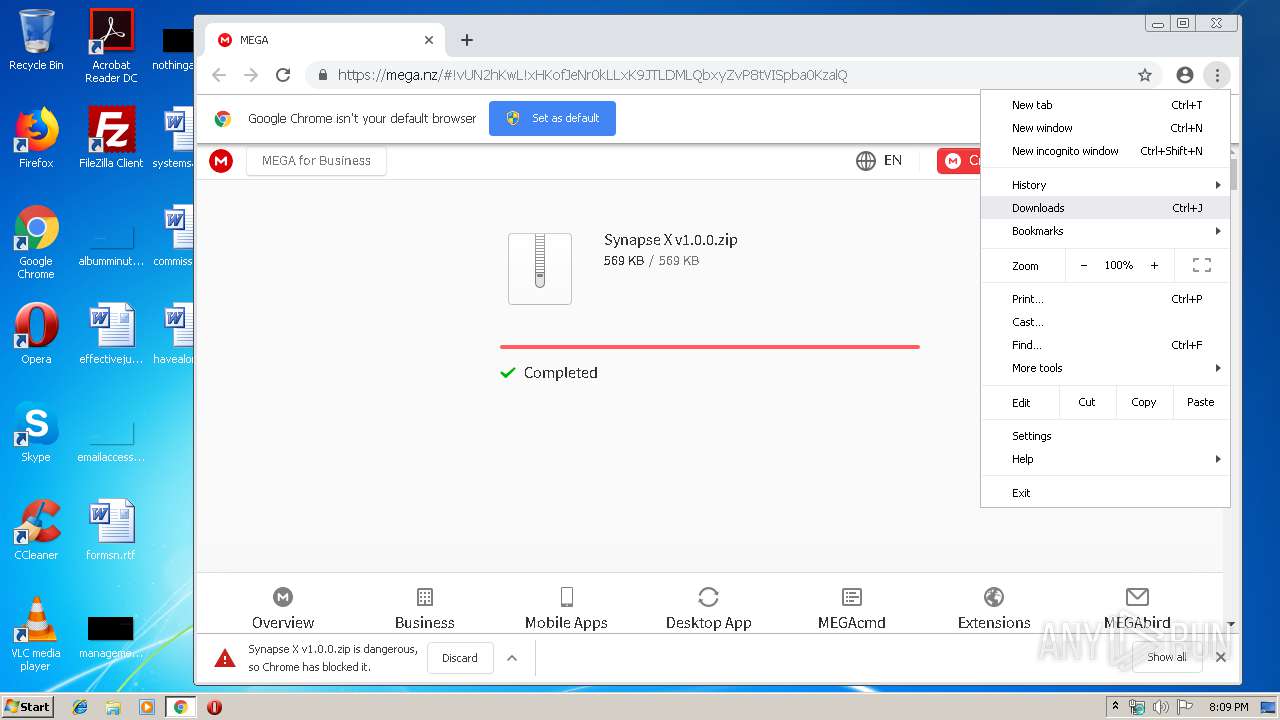Go forward to next page
This screenshot has width=1280, height=720.
[251, 75]
